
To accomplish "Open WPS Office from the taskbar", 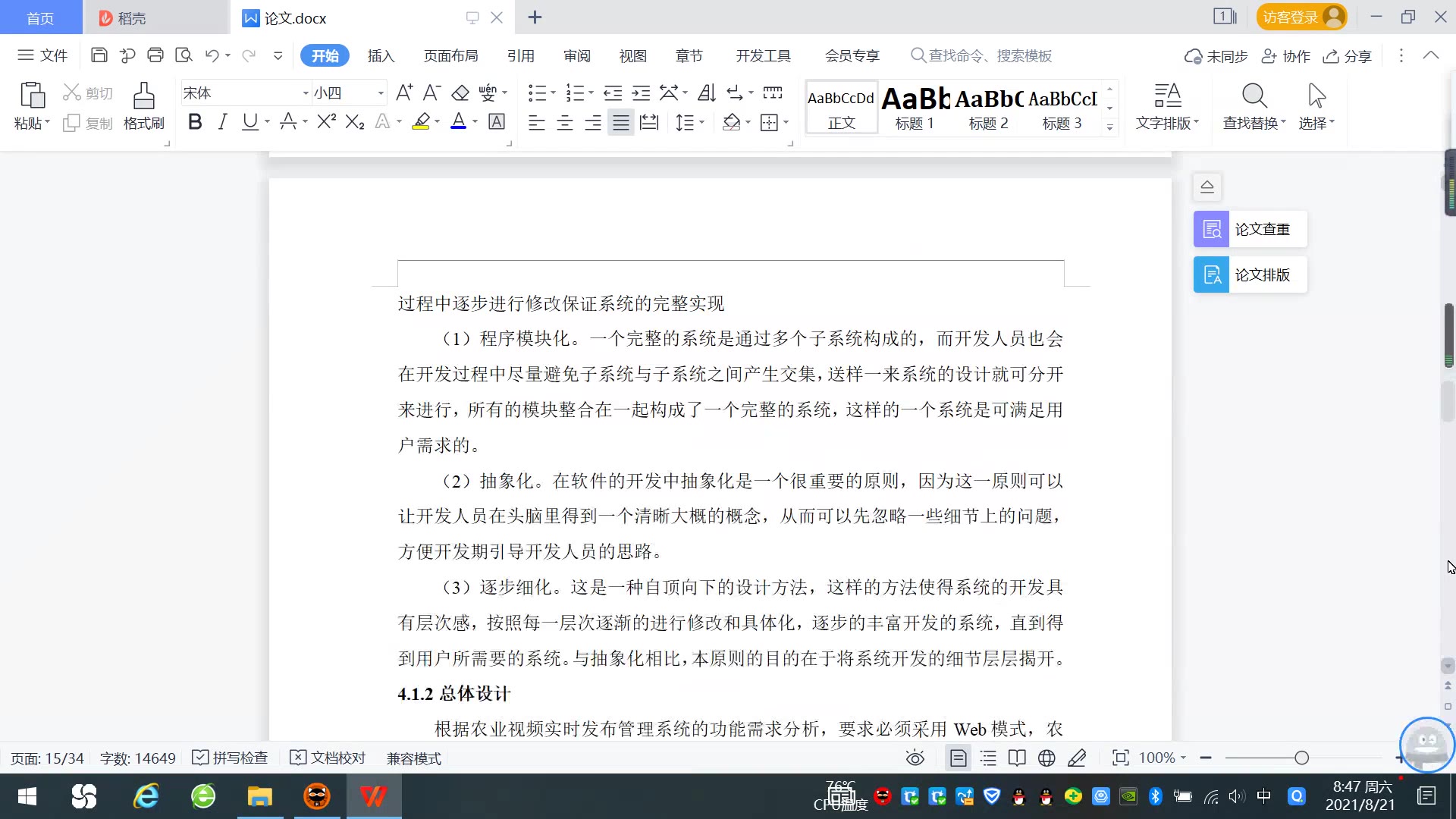I will coord(373,796).
